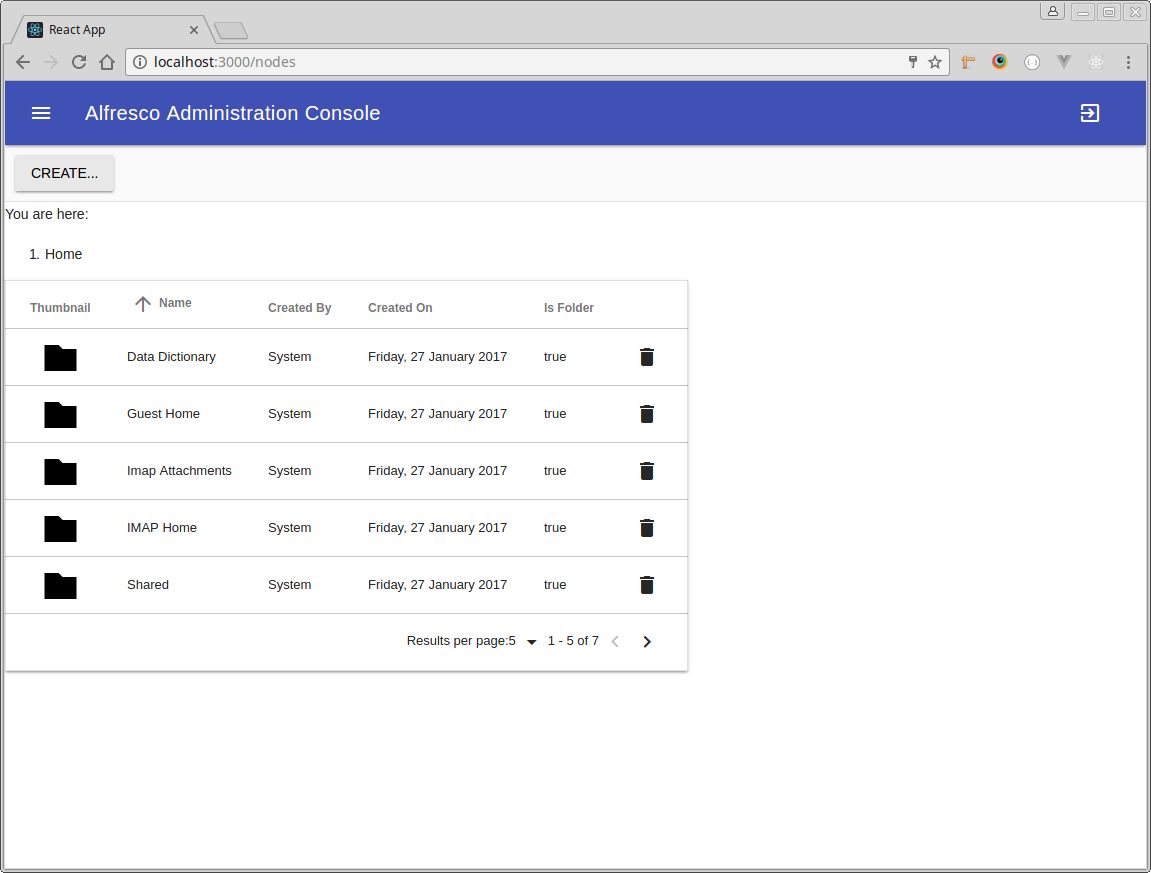Expand the results per page dropdown

tap(531, 642)
